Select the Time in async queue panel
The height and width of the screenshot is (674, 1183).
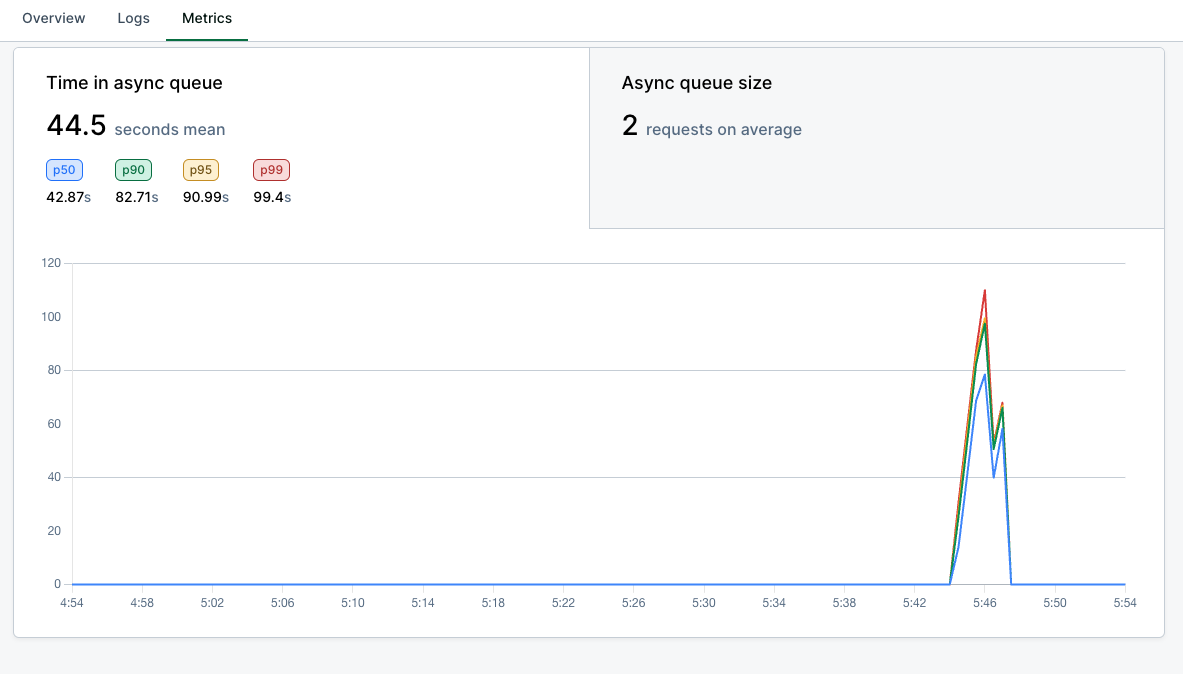coord(302,138)
